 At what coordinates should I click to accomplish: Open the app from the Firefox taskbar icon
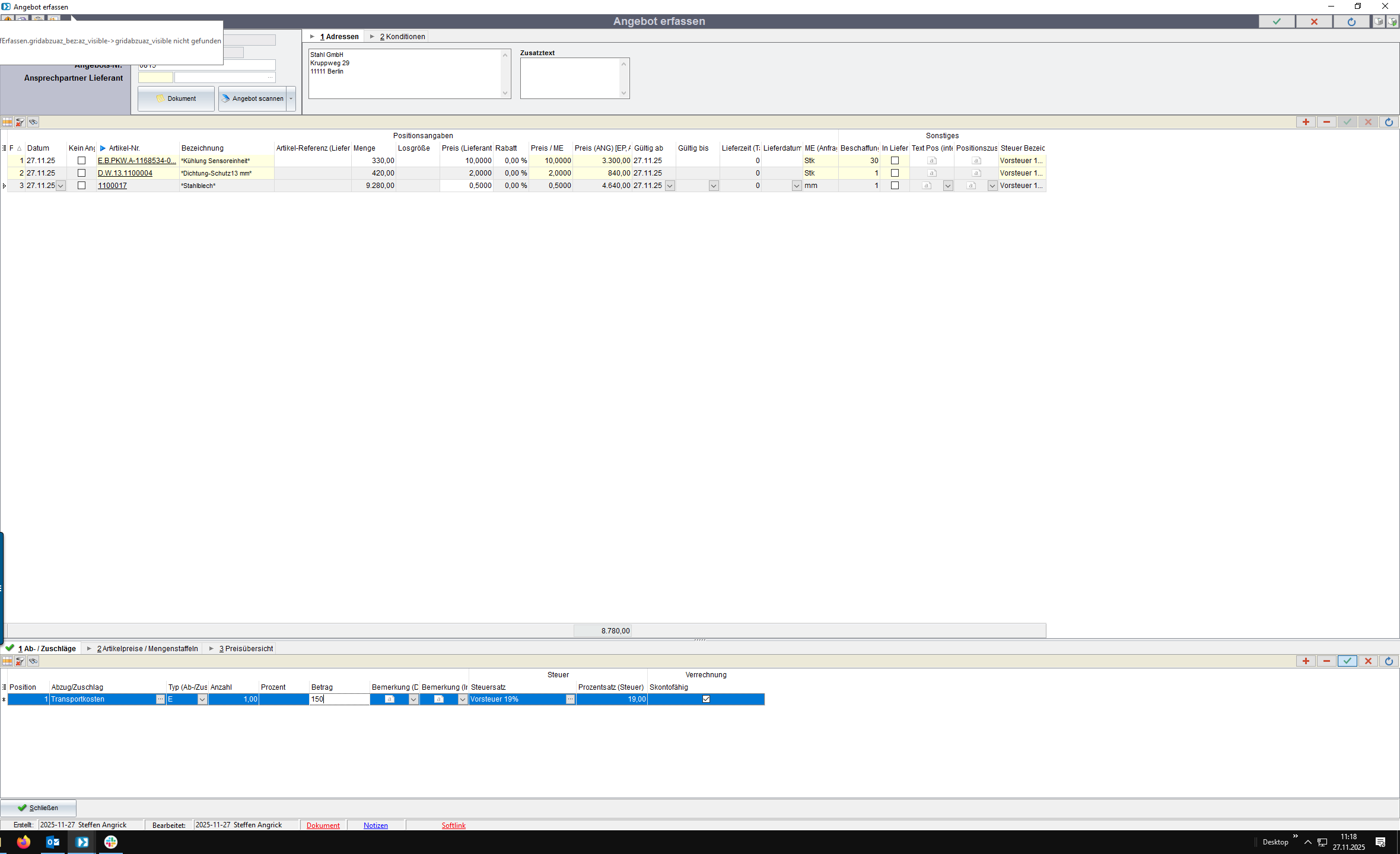tap(24, 842)
